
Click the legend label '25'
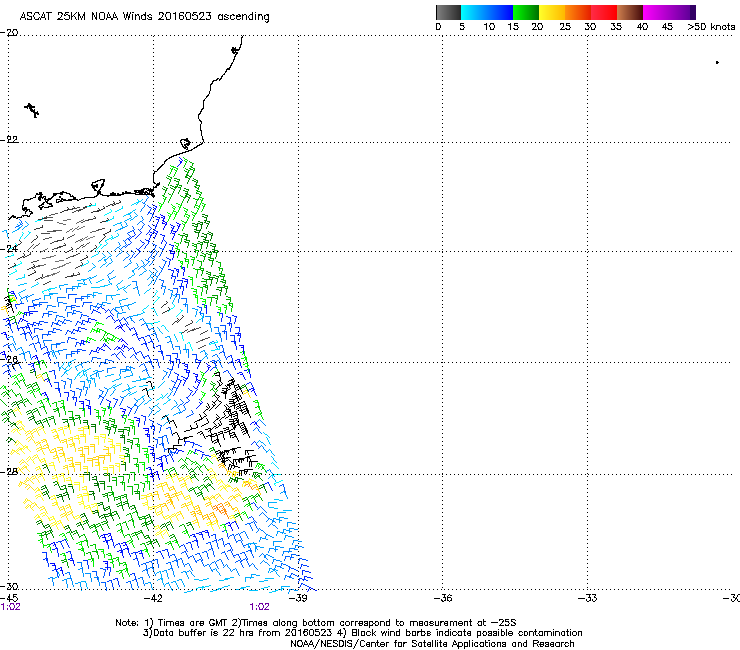pos(565,27)
